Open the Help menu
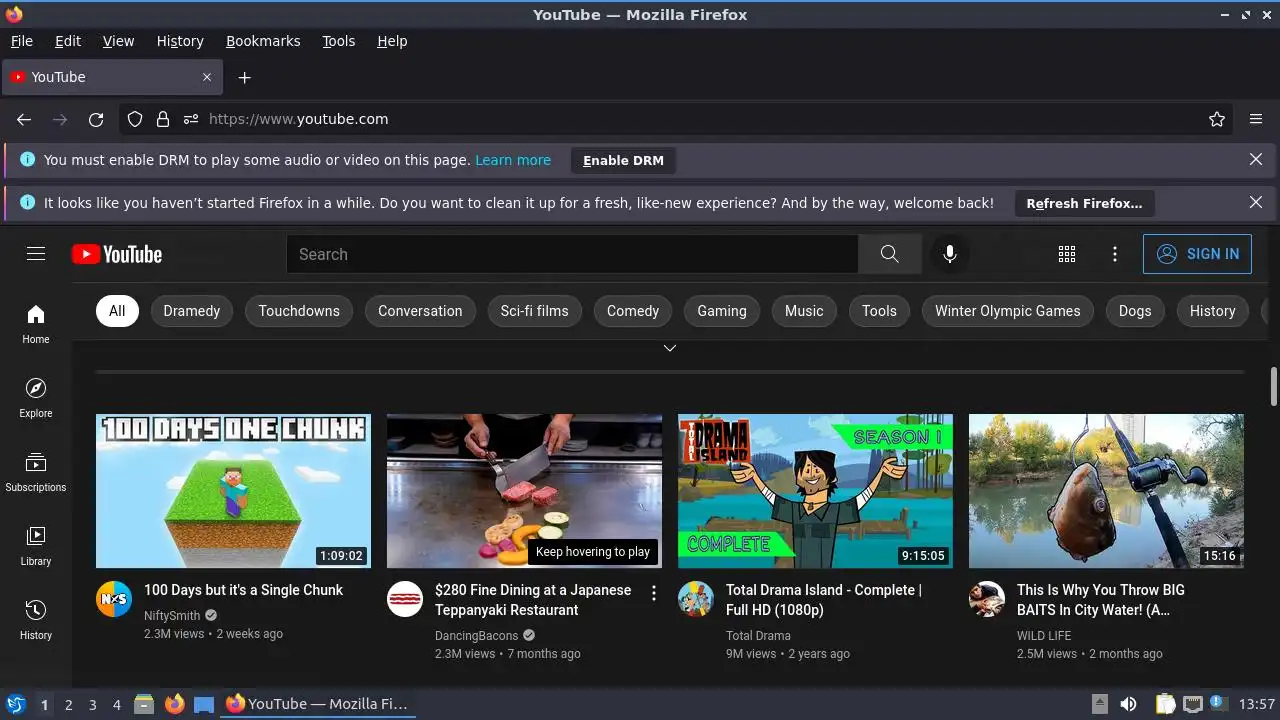The height and width of the screenshot is (720, 1280). (x=392, y=41)
